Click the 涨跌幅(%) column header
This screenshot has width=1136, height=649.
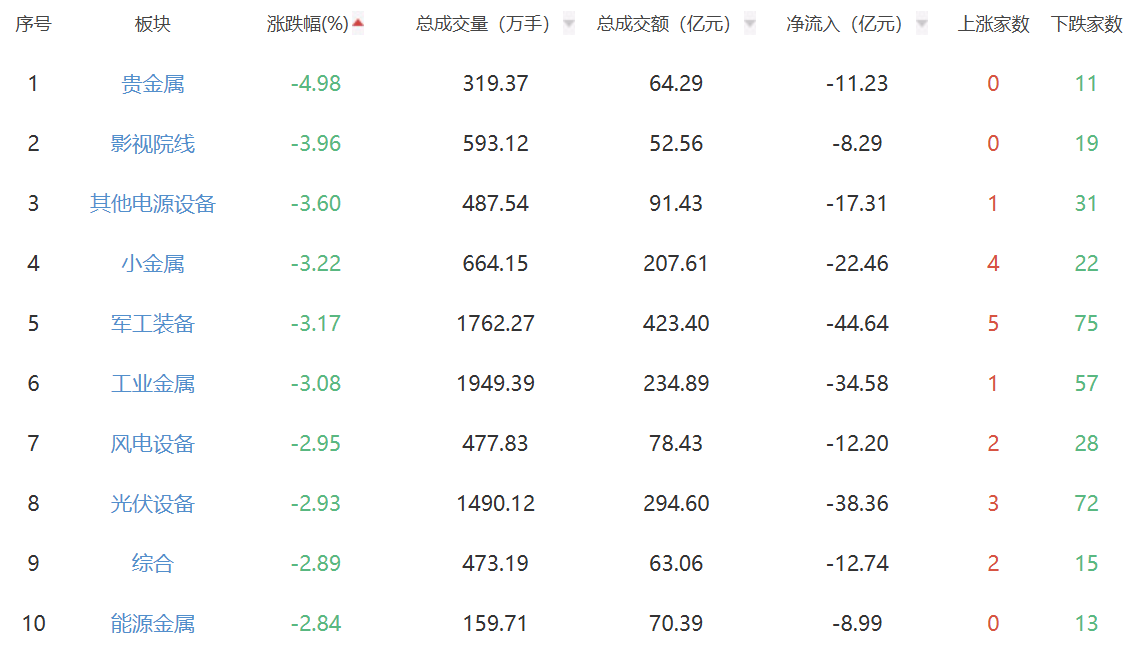pyautogui.click(x=308, y=24)
